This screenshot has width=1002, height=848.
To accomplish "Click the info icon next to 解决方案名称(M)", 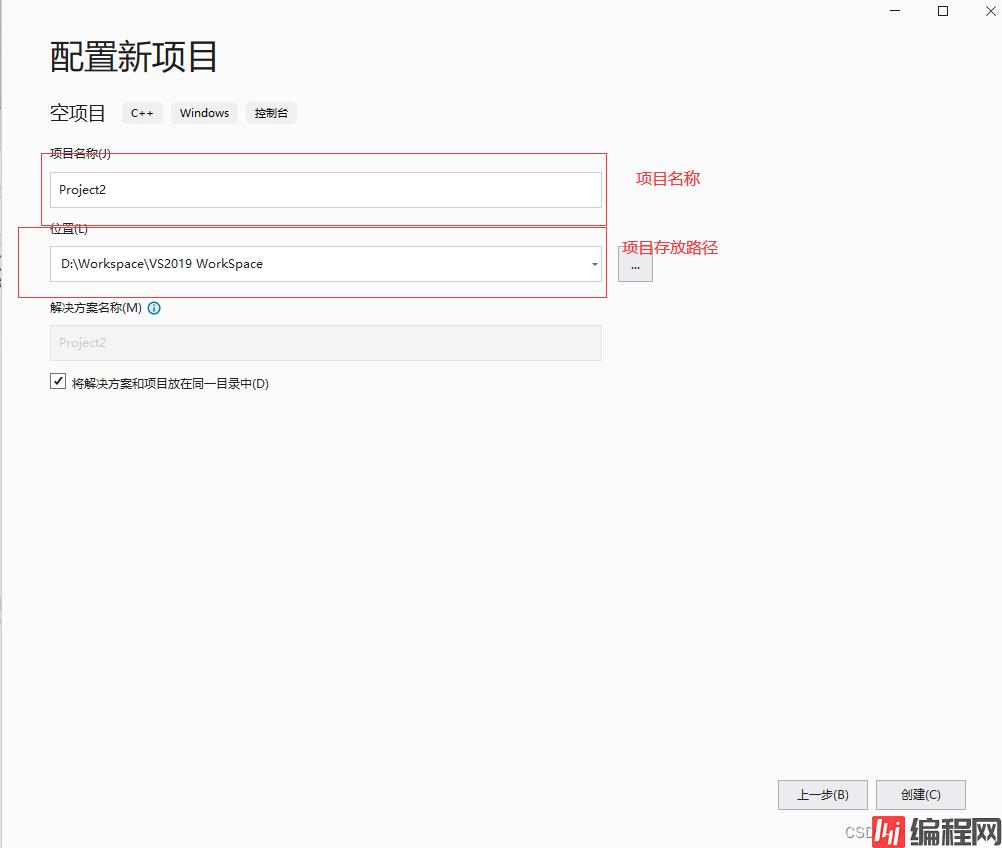I will coord(154,308).
